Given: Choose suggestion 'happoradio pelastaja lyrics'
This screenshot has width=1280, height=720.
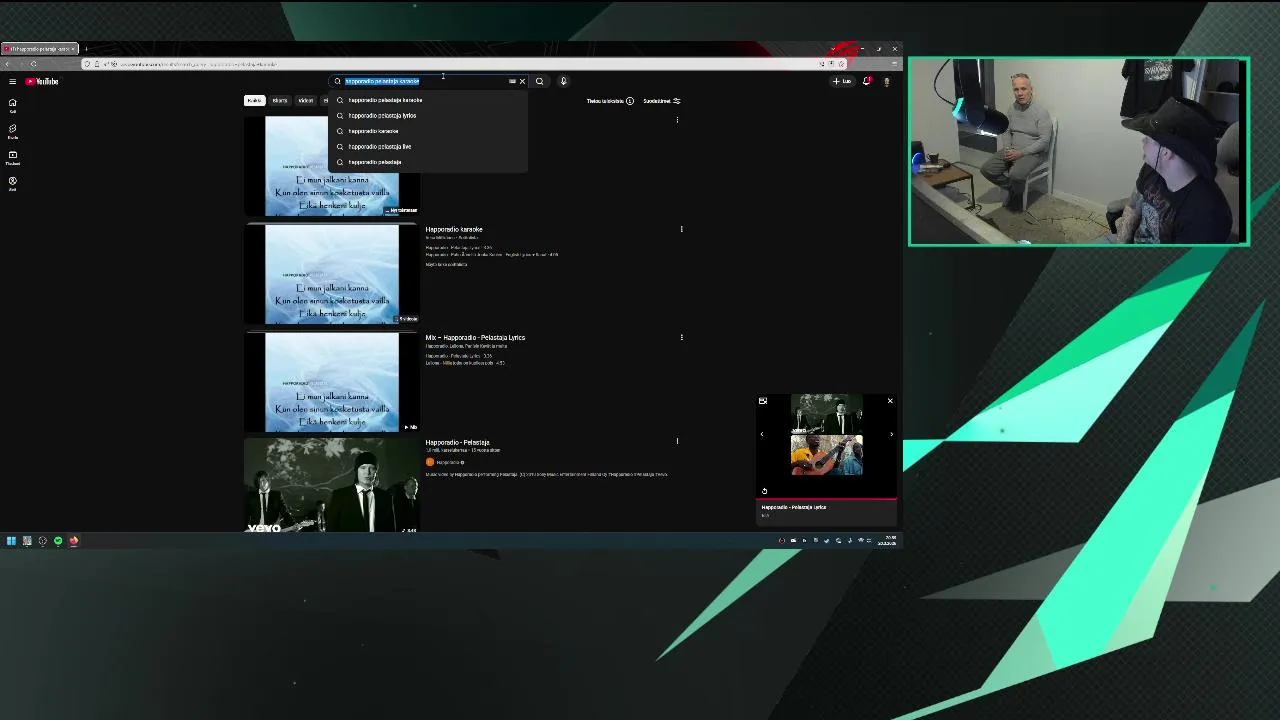Looking at the screenshot, I should pos(428,115).
